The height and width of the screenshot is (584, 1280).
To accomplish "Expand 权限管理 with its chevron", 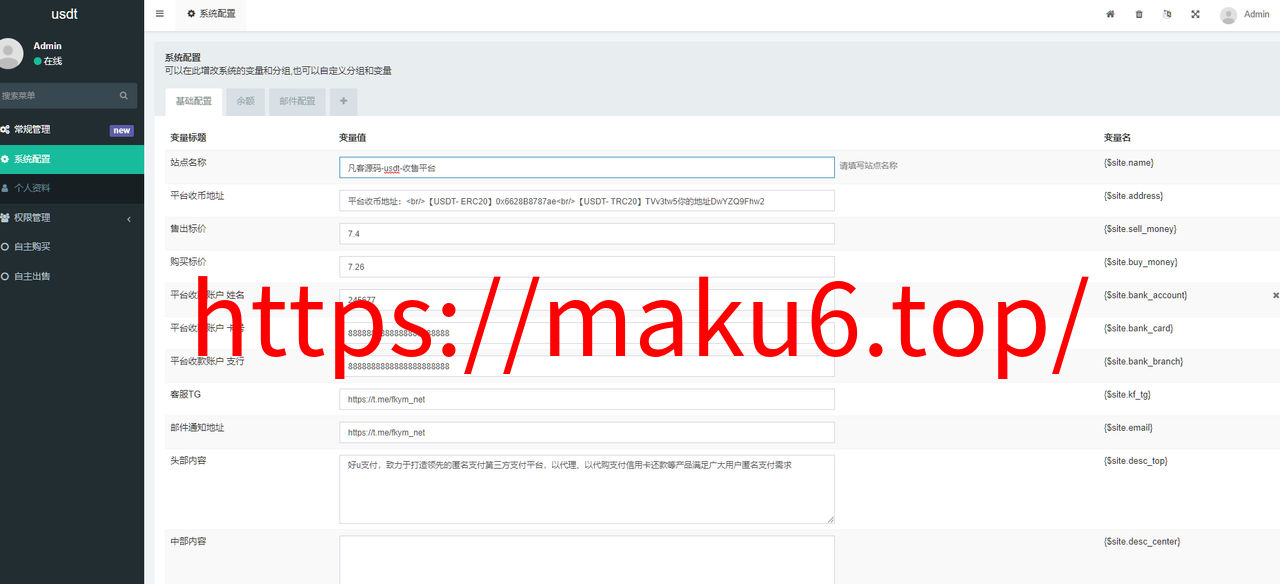I will coord(129,218).
